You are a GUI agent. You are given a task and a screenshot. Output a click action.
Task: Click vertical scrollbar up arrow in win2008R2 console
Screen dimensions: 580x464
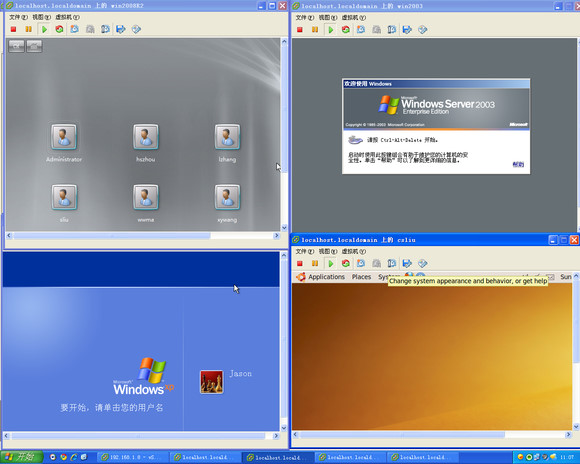[284, 41]
